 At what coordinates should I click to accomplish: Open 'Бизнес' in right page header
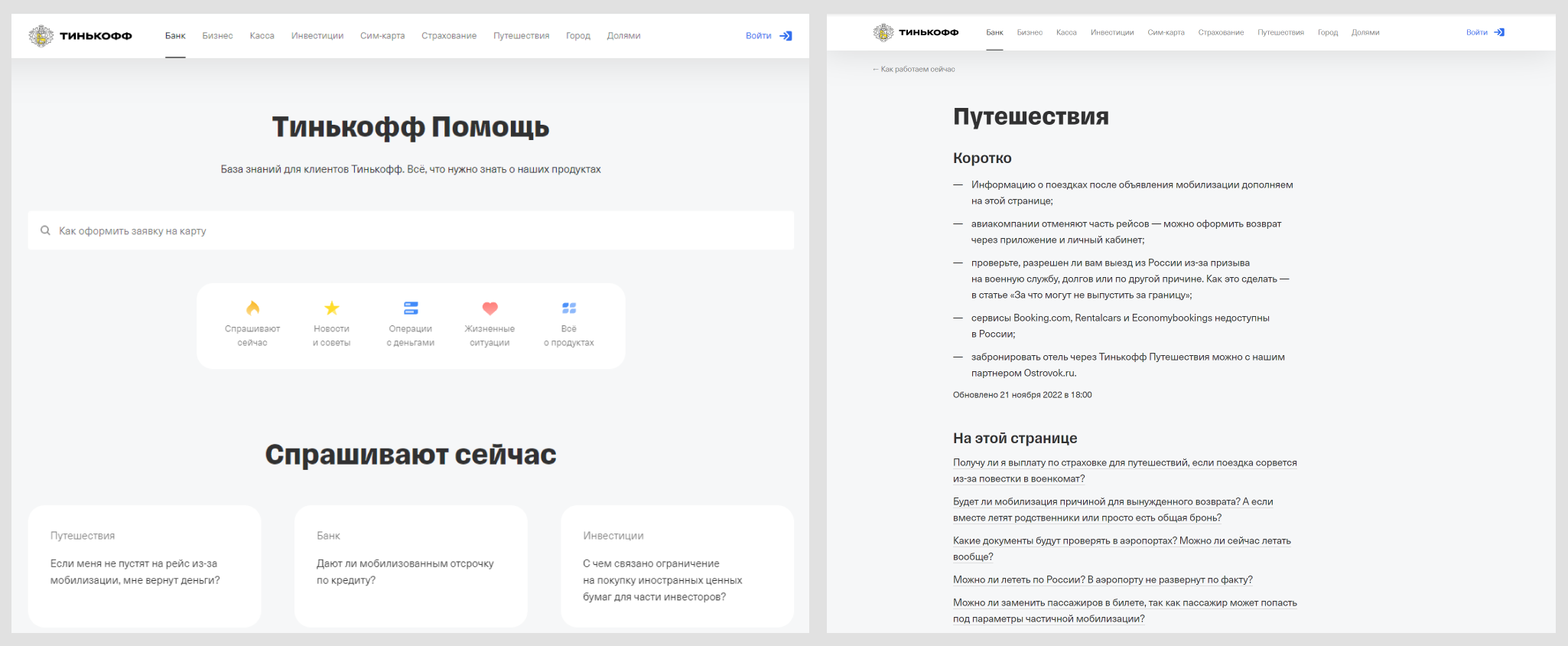1030,32
